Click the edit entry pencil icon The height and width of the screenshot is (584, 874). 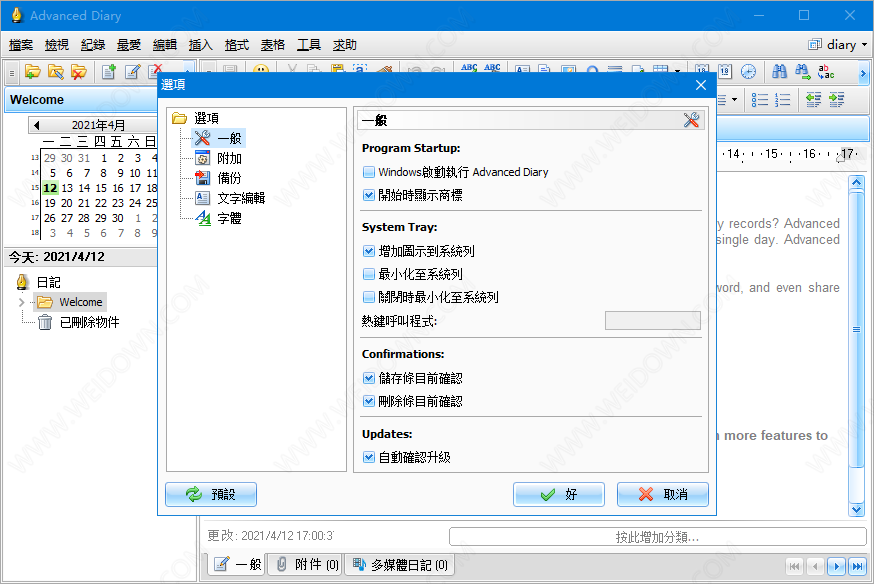pos(133,71)
